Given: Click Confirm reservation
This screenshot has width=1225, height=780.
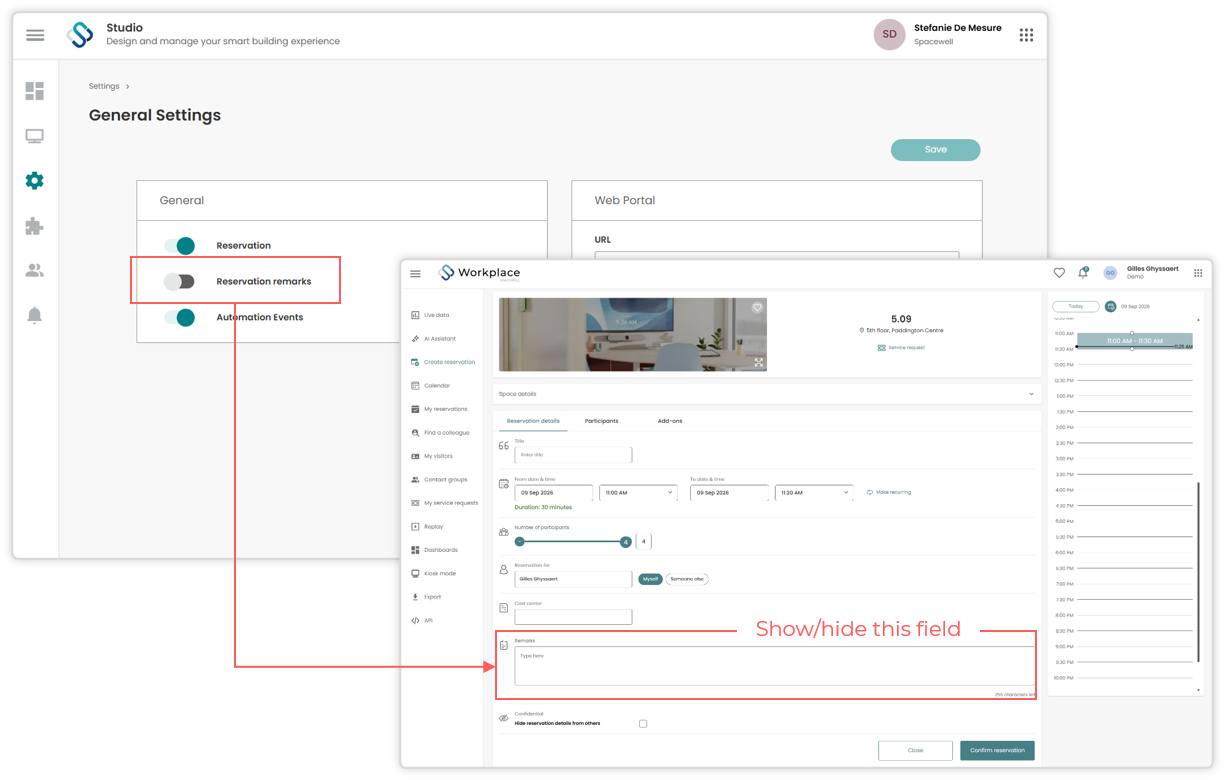Looking at the screenshot, I should 997,750.
